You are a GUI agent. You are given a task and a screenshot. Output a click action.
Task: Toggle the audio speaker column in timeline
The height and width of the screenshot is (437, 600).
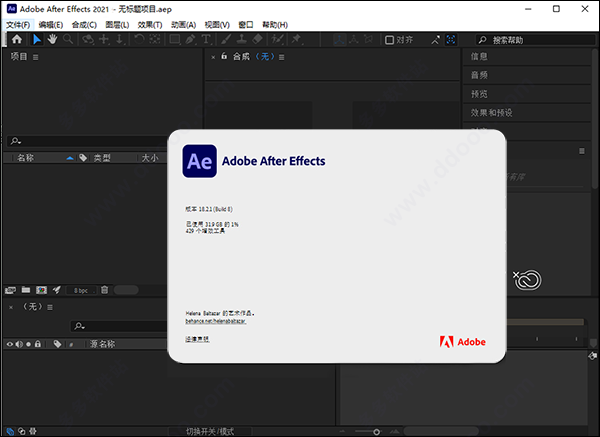tap(19, 344)
